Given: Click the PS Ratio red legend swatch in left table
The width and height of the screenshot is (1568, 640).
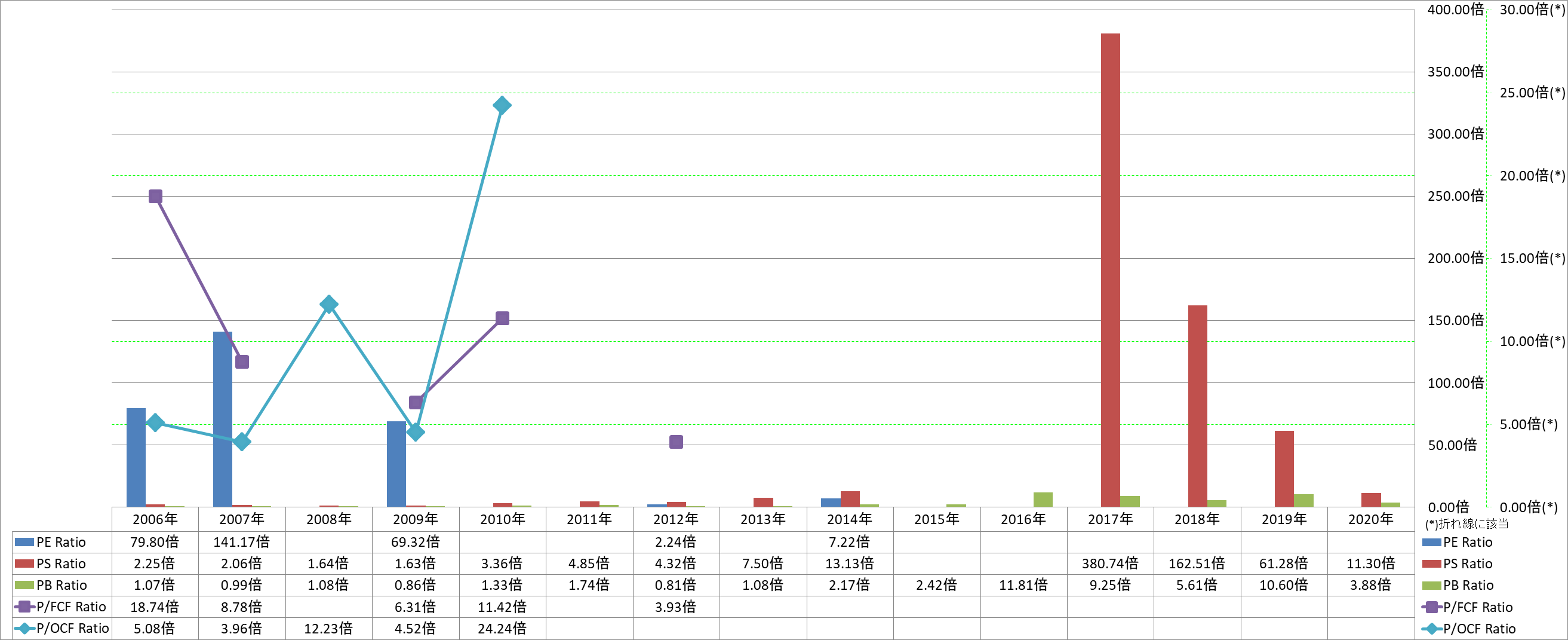Looking at the screenshot, I should [x=24, y=564].
